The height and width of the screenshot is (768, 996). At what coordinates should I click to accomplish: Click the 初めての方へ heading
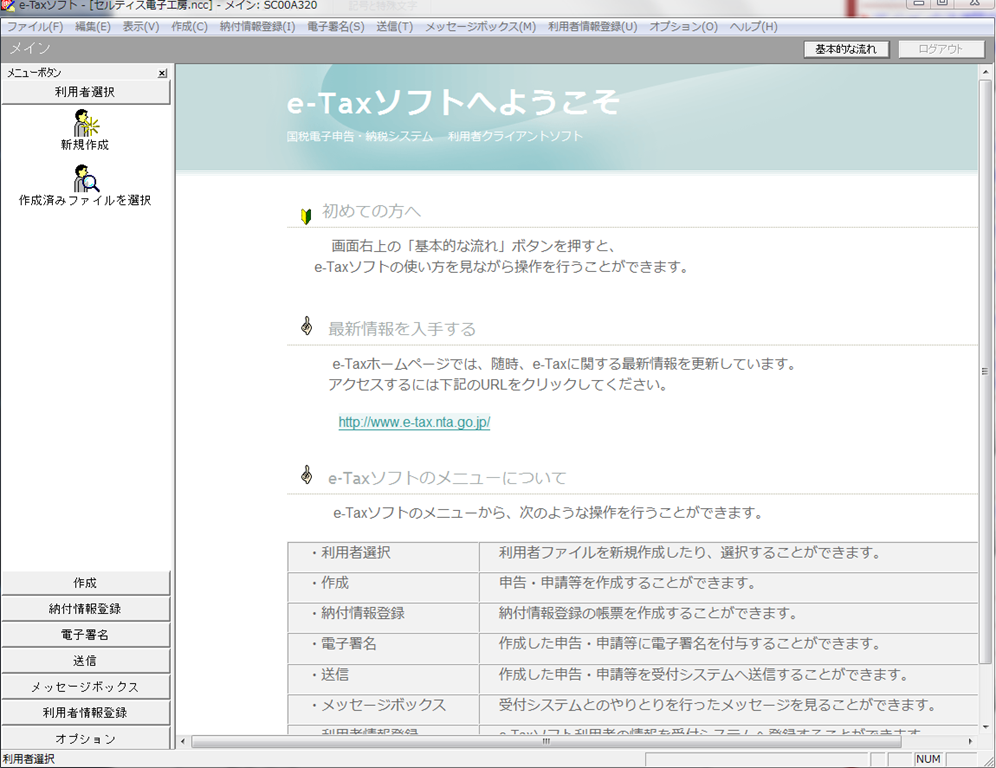(371, 212)
